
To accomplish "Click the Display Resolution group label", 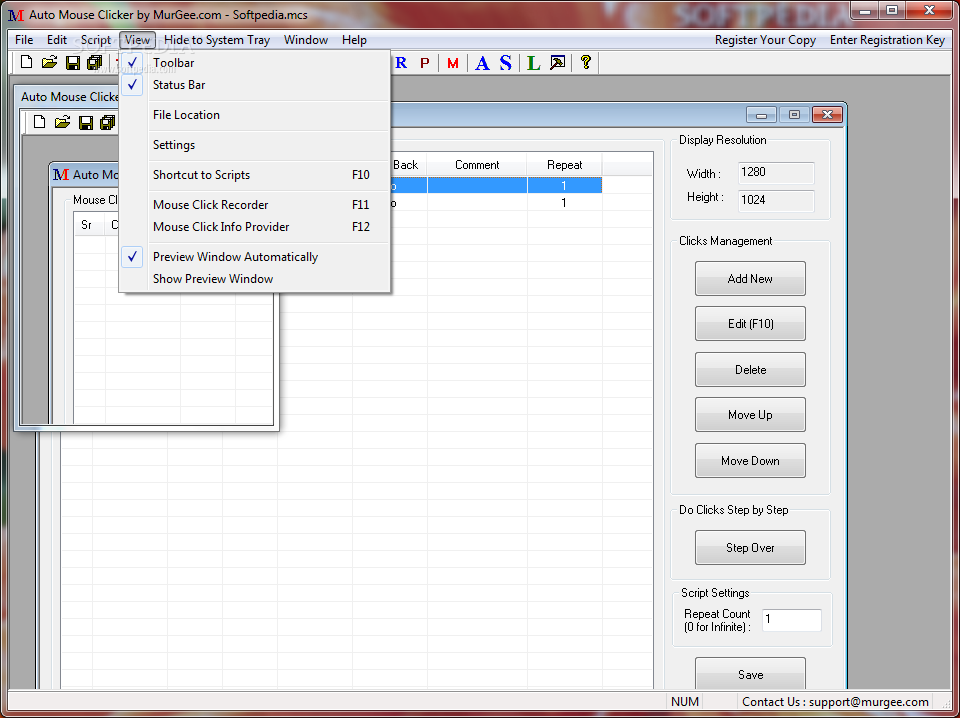I will point(722,140).
